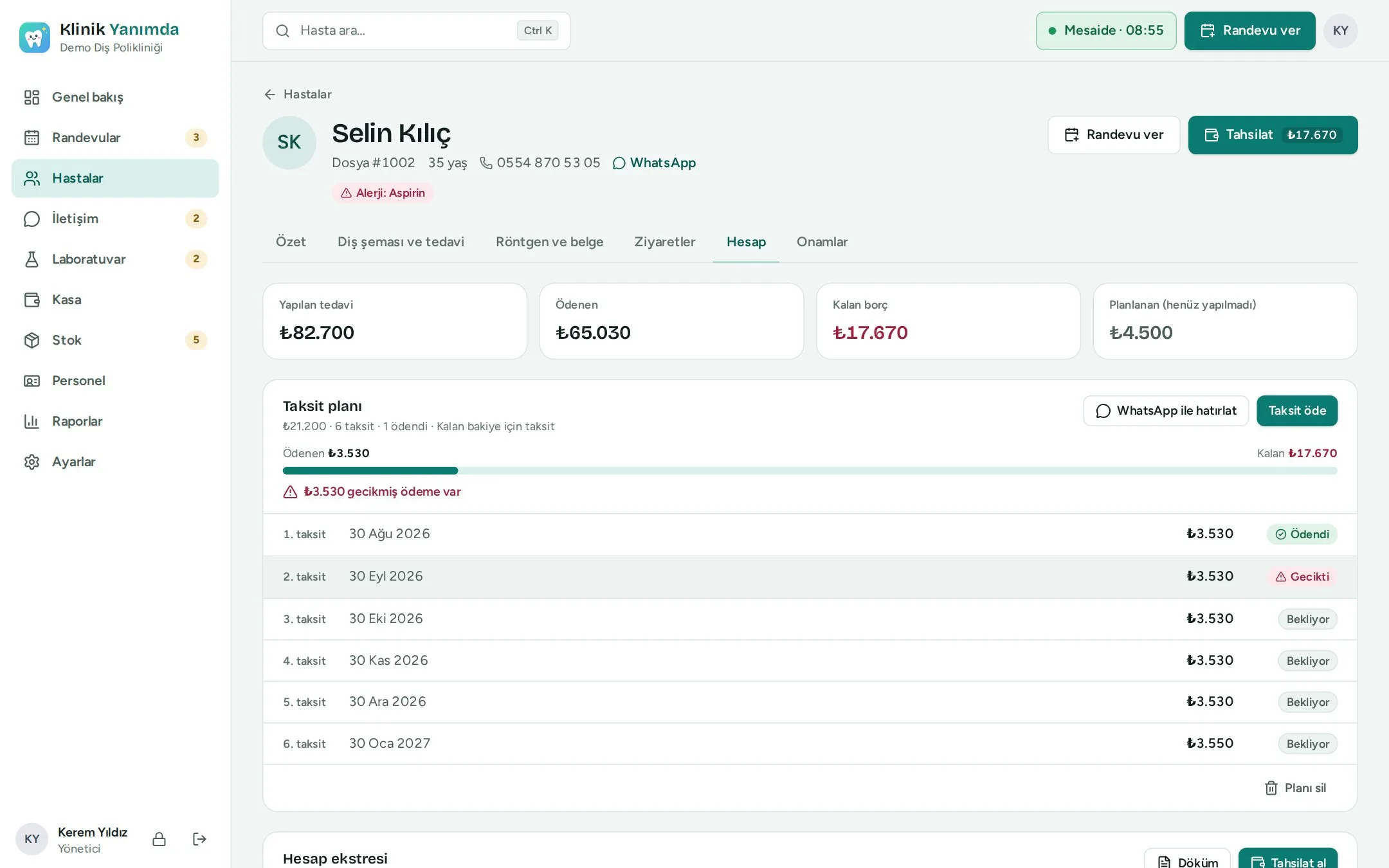Select the 2. taksit Gecikti row
This screenshot has width=1389, height=868.
click(810, 577)
